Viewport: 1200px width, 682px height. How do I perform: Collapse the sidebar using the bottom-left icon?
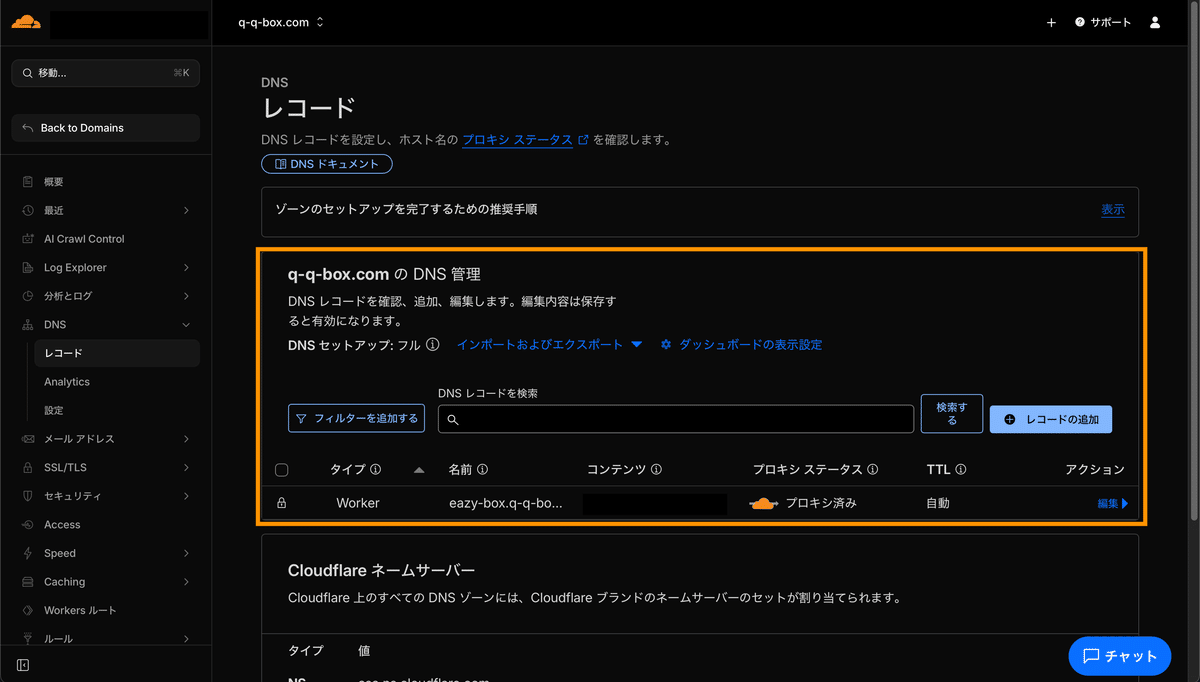(22, 664)
